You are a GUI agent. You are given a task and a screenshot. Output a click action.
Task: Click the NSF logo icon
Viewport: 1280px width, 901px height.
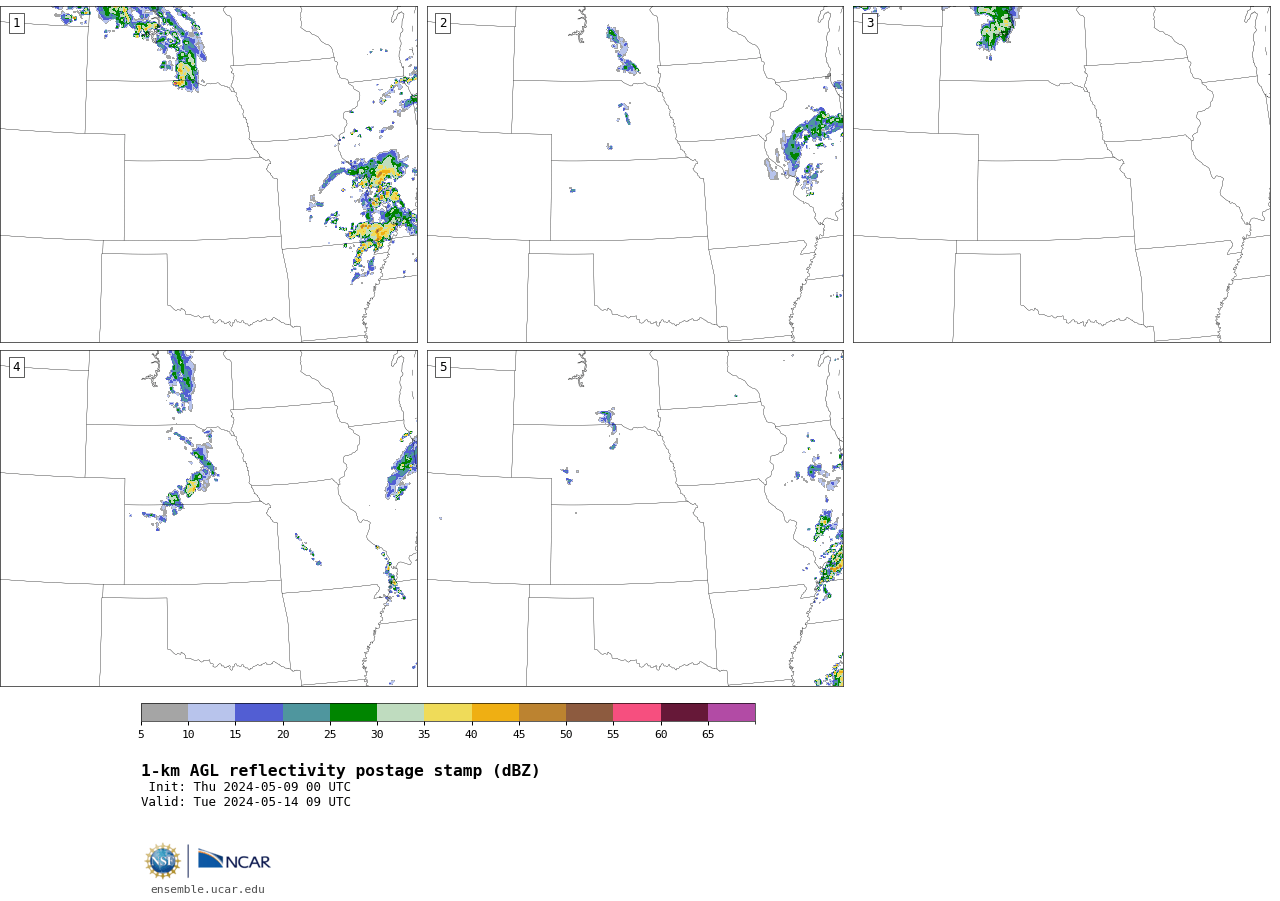click(163, 861)
